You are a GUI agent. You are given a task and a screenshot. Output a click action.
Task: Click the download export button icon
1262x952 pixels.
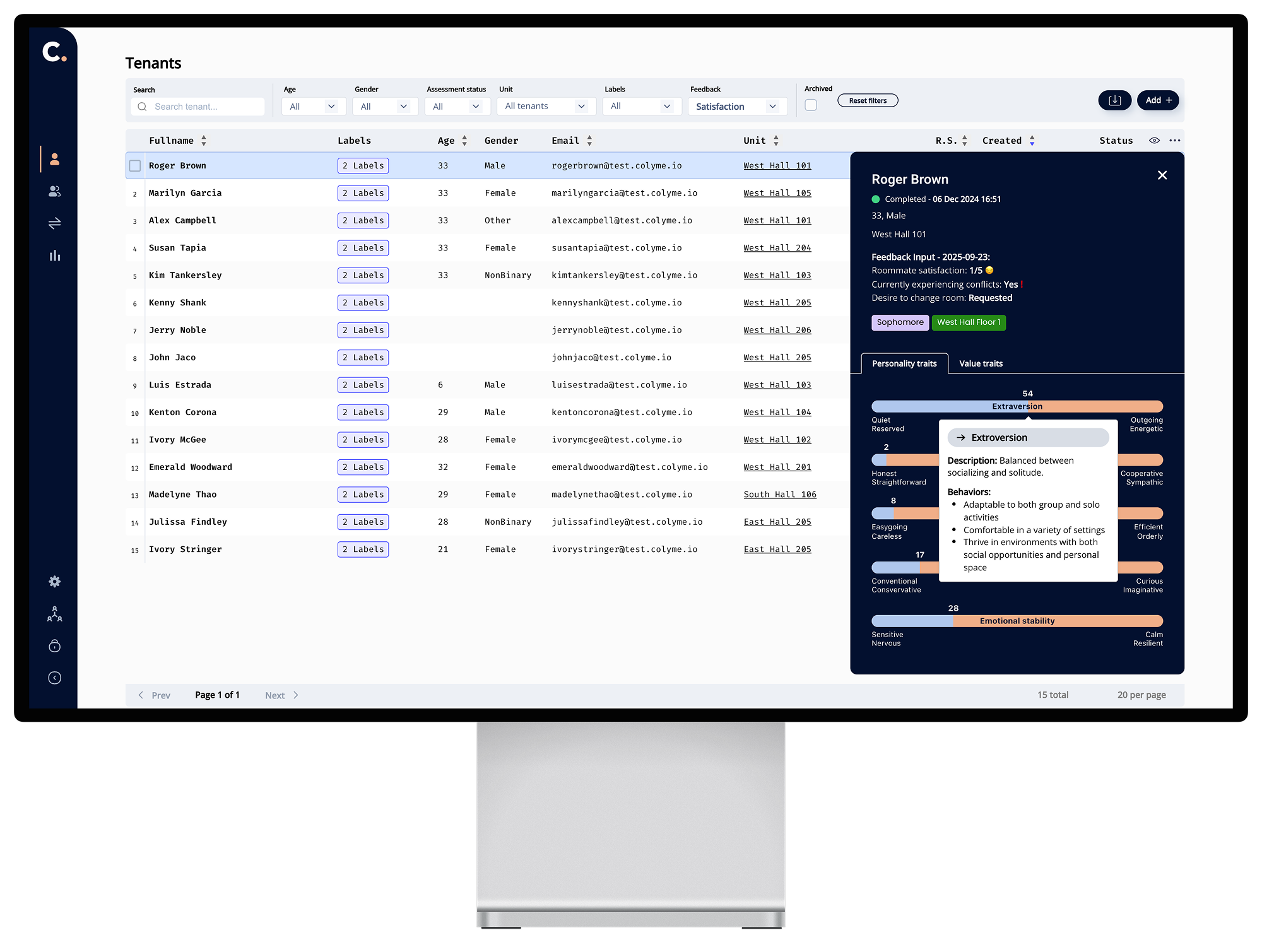(1114, 100)
